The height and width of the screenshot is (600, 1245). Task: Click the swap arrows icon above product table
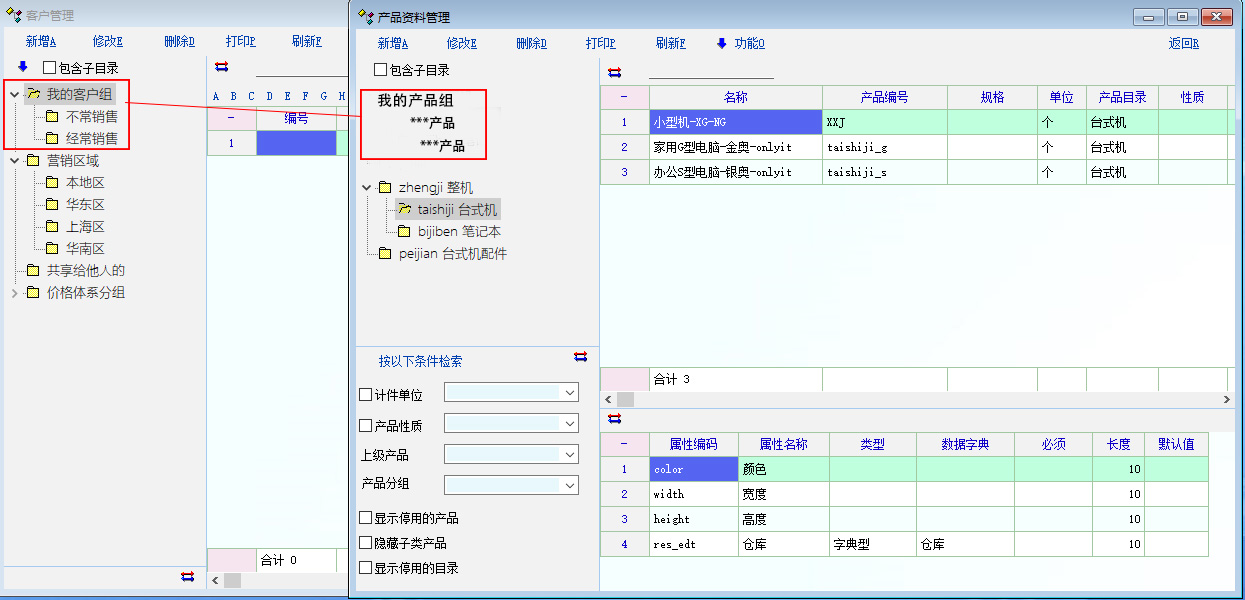click(614, 72)
